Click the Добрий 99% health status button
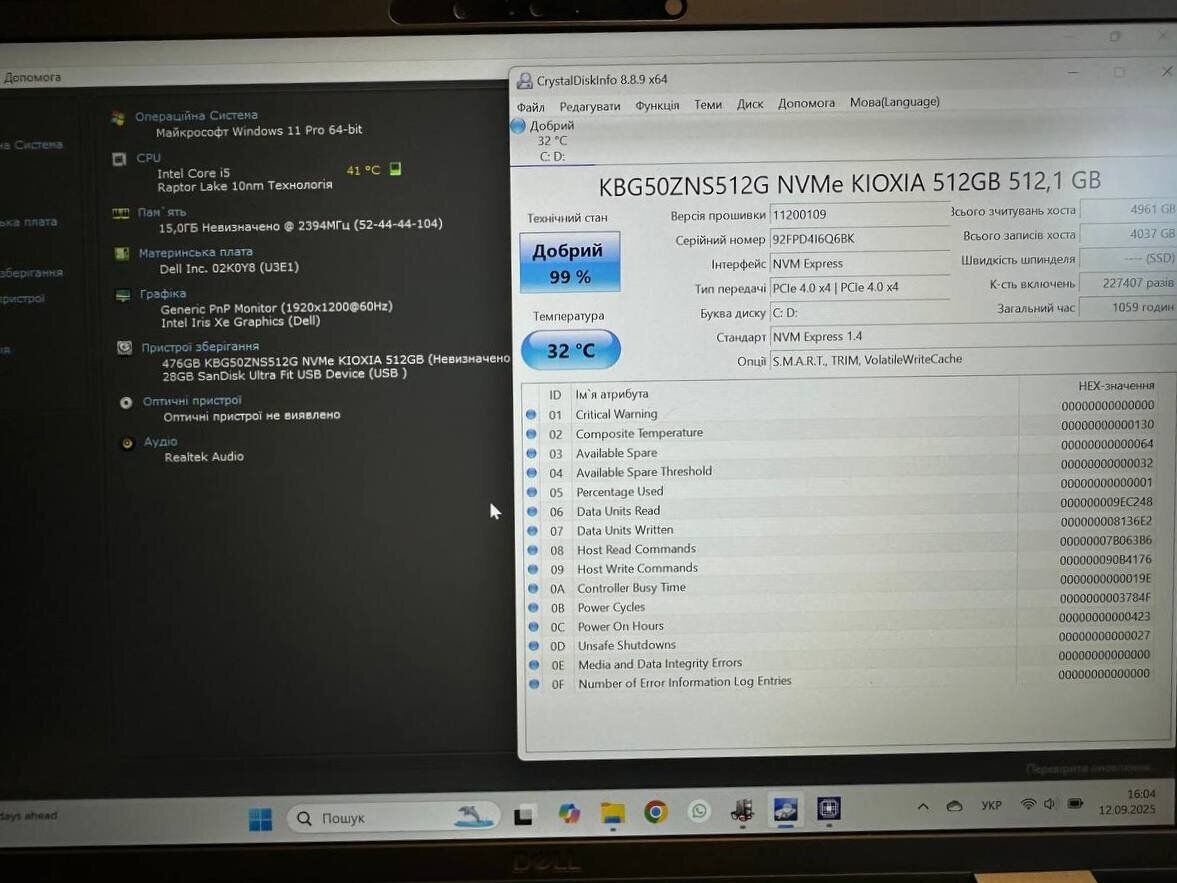 coord(569,262)
